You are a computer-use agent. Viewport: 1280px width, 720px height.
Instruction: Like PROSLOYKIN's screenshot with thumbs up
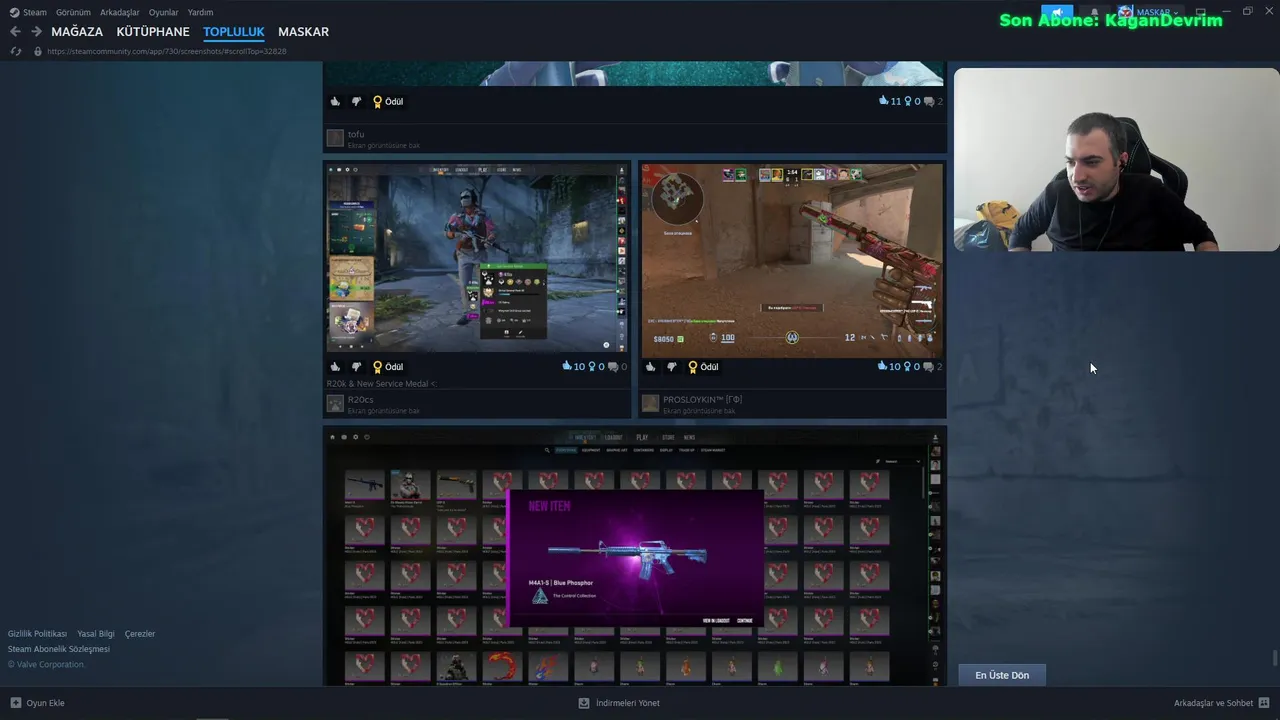[651, 367]
